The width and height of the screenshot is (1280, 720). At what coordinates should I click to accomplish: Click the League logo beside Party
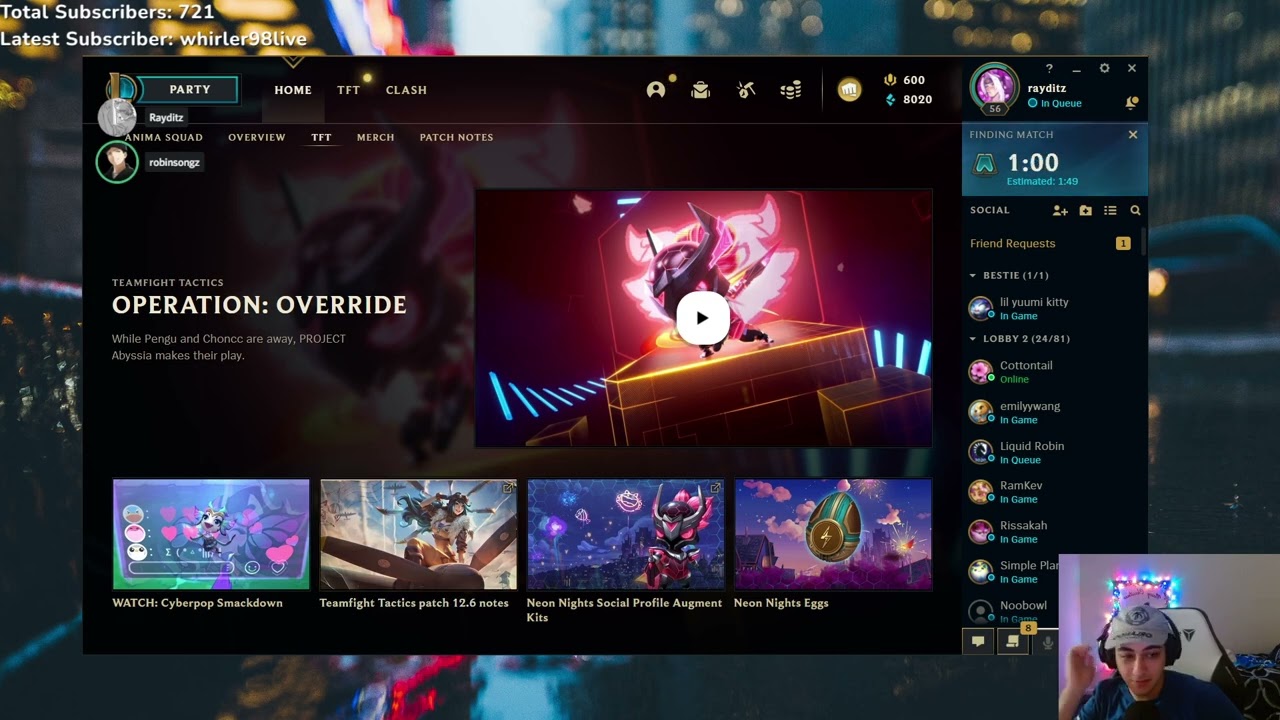pyautogui.click(x=121, y=88)
